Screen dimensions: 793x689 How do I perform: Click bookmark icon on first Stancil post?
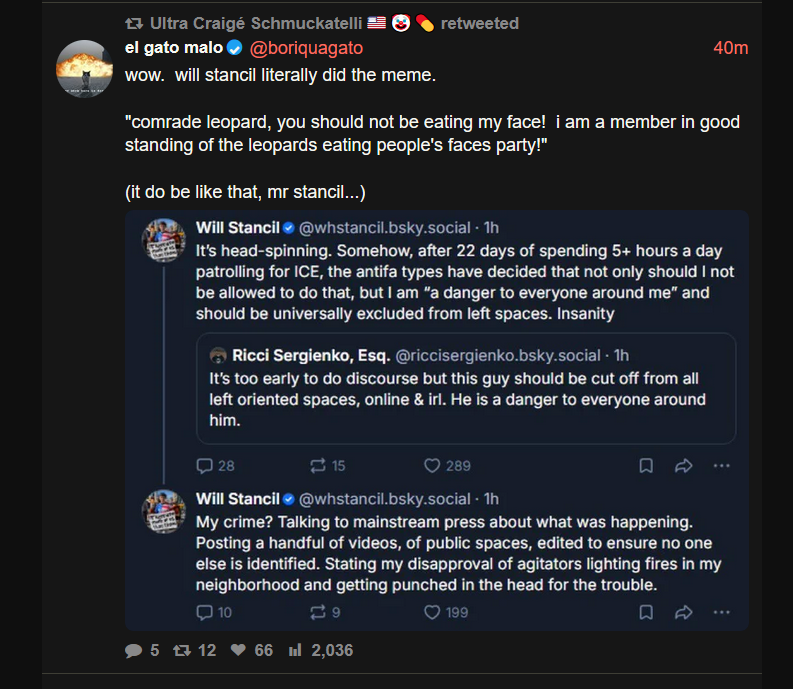tap(646, 465)
